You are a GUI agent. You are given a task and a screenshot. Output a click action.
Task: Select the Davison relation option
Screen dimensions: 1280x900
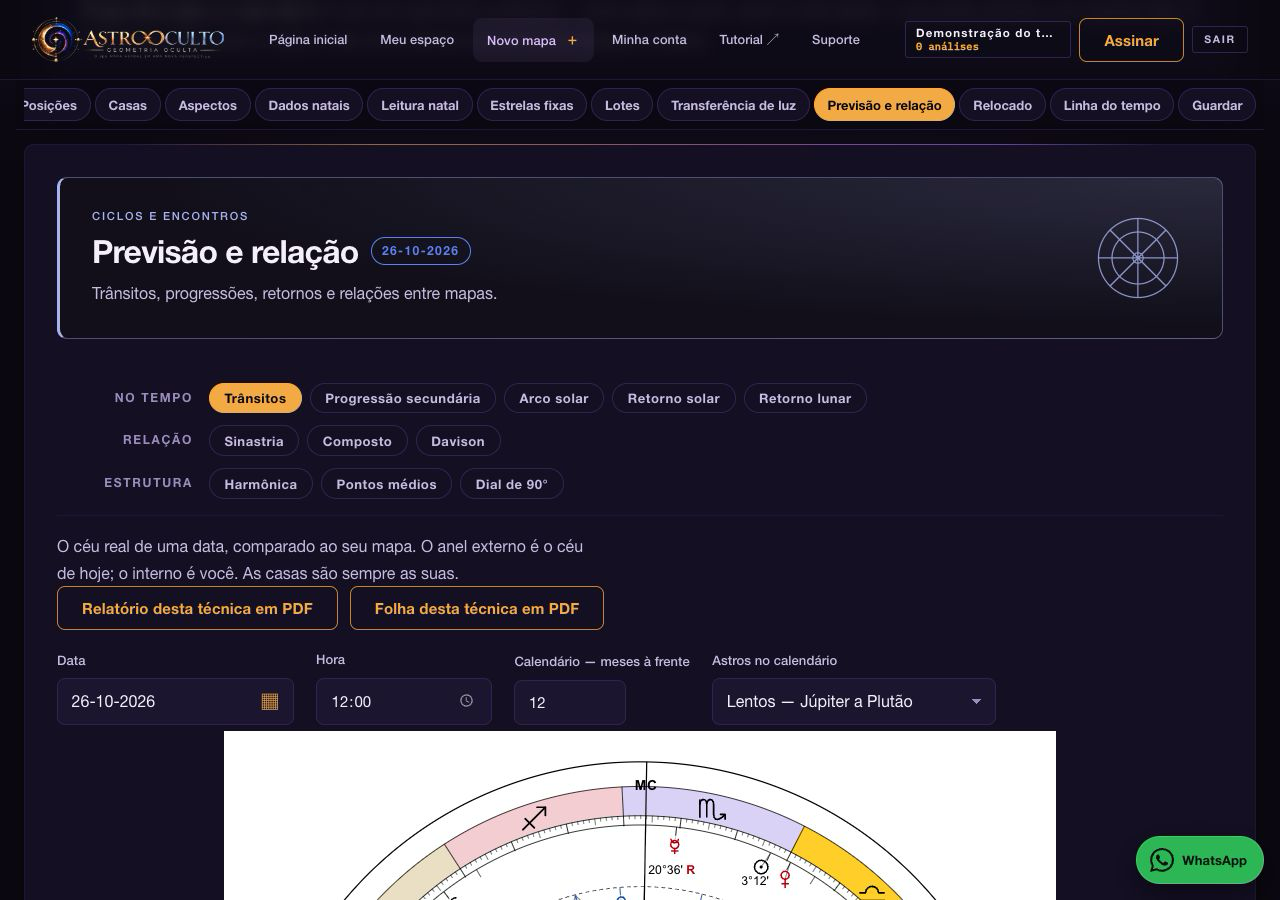click(458, 441)
